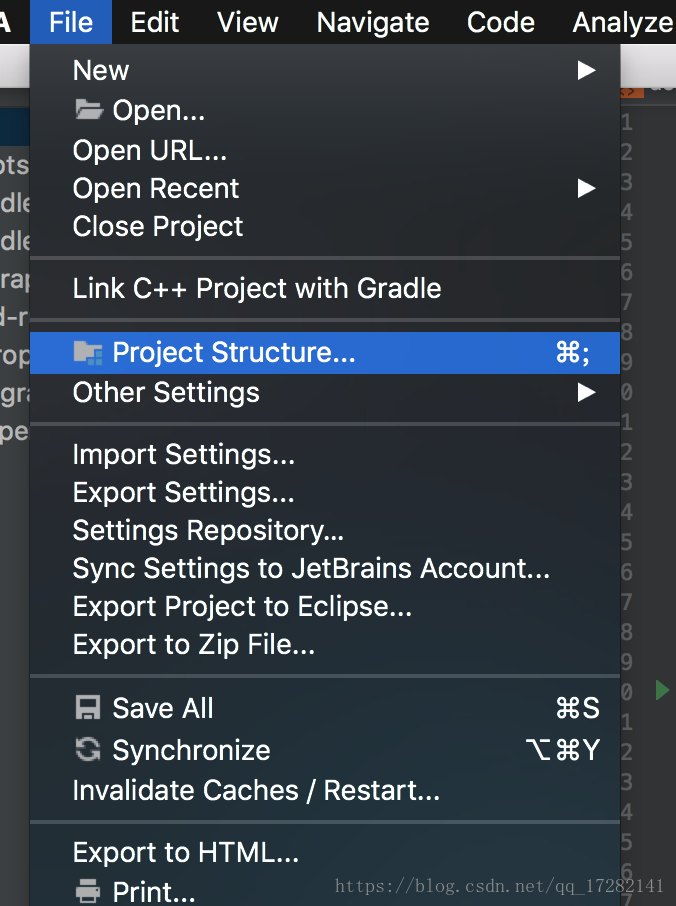
Task: Click the green run arrow in gutter
Action: (662, 690)
